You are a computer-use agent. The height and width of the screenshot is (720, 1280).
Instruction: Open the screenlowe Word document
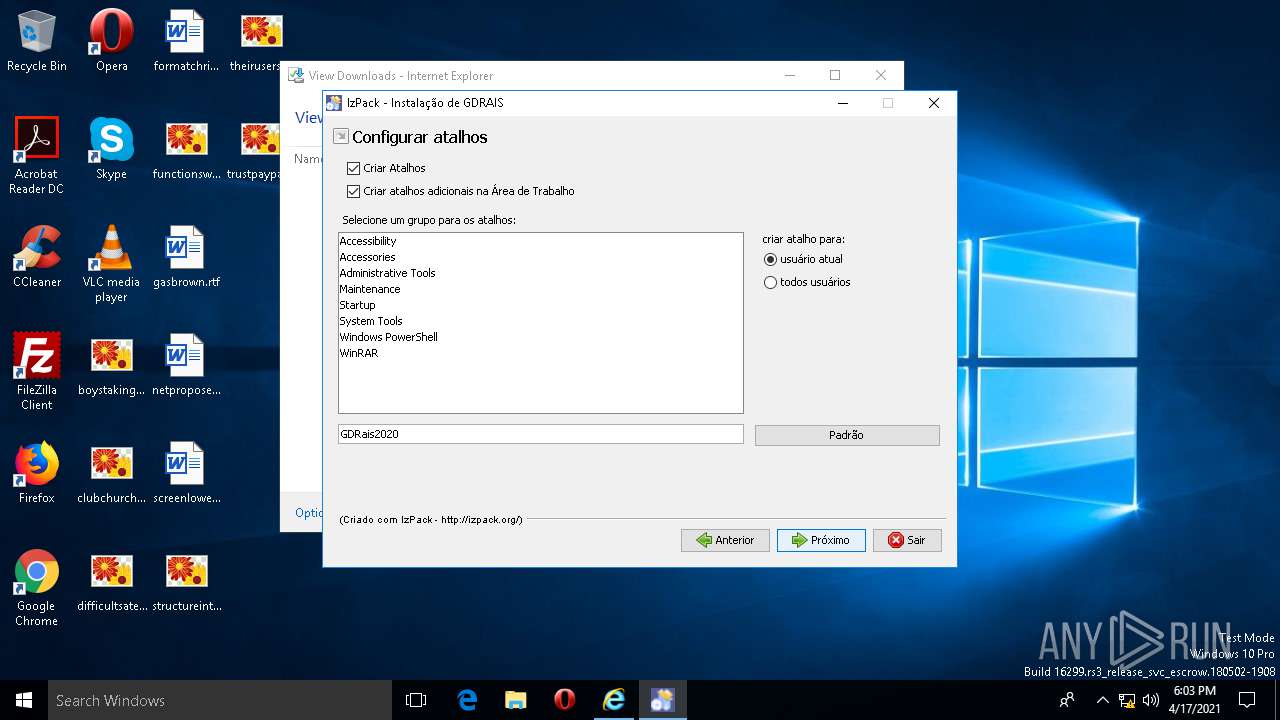click(x=186, y=472)
